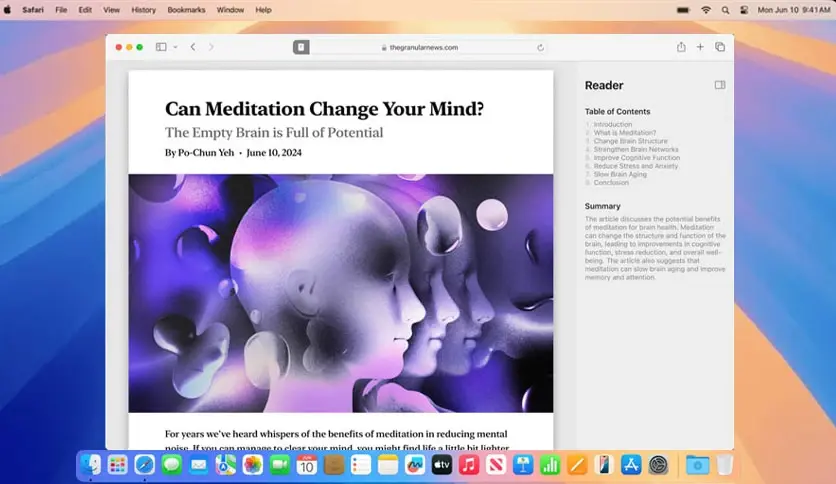Jump to Strengthen Brain Networks section
This screenshot has width=836, height=484.
coord(636,149)
